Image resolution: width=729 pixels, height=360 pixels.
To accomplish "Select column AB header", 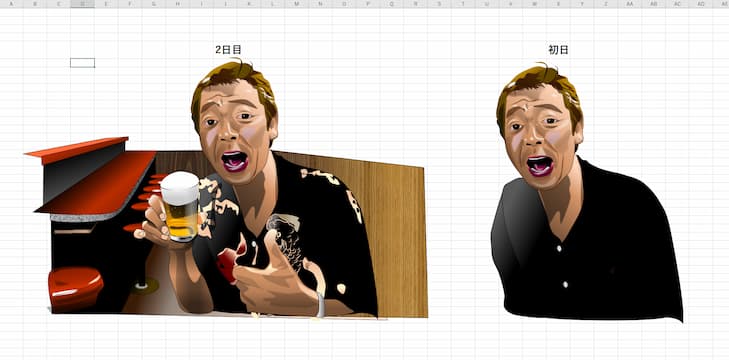I will (653, 4).
